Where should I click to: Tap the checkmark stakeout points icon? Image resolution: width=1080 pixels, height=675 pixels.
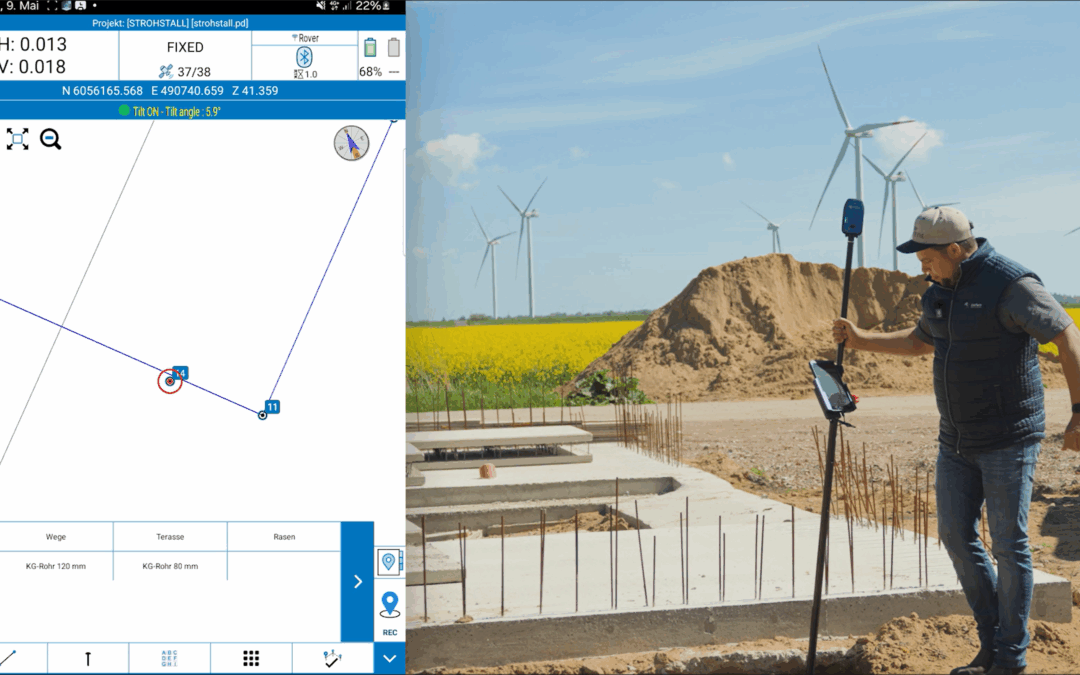[x=333, y=658]
